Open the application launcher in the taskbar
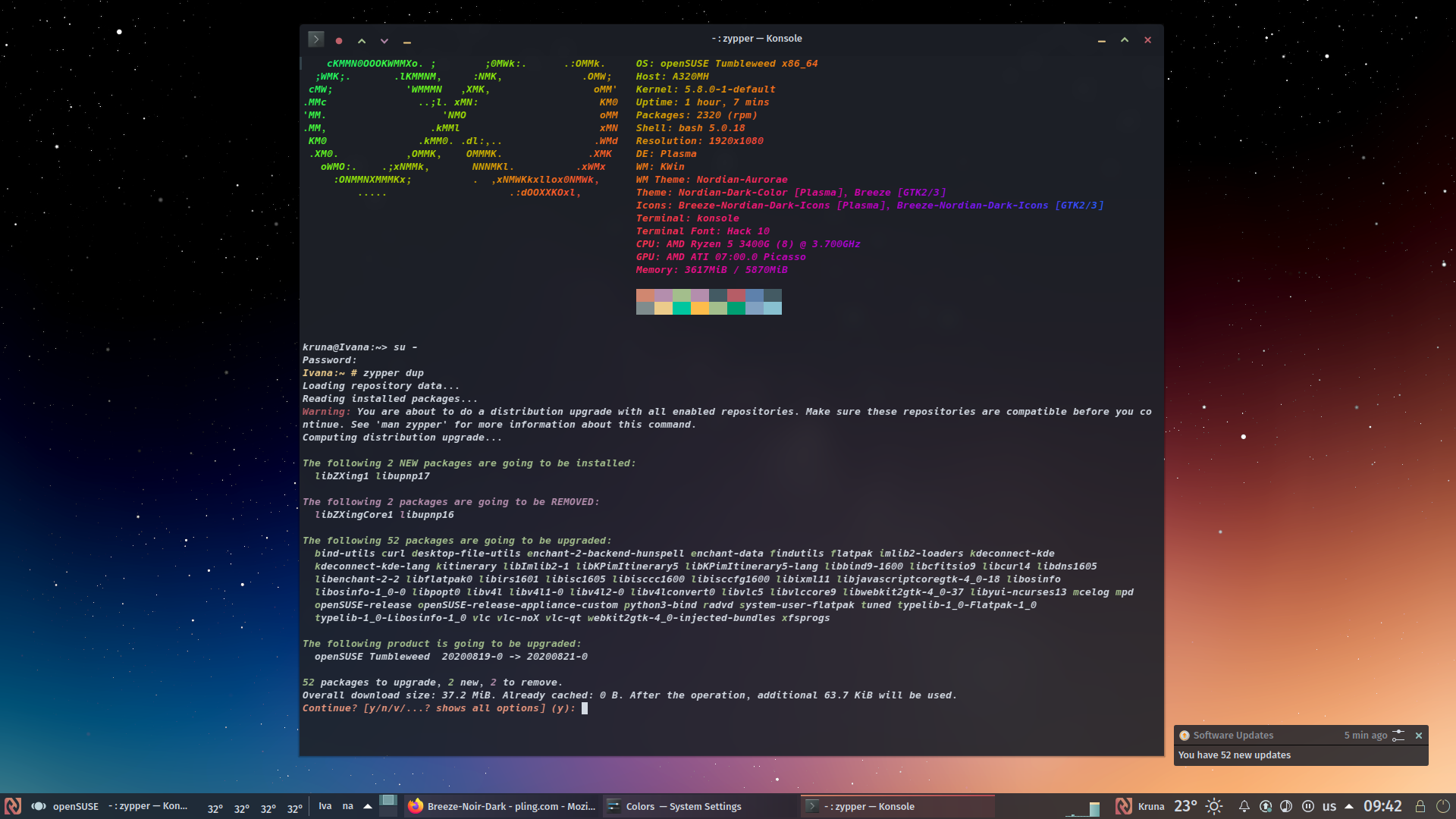This screenshot has height=819, width=1456. [12, 806]
